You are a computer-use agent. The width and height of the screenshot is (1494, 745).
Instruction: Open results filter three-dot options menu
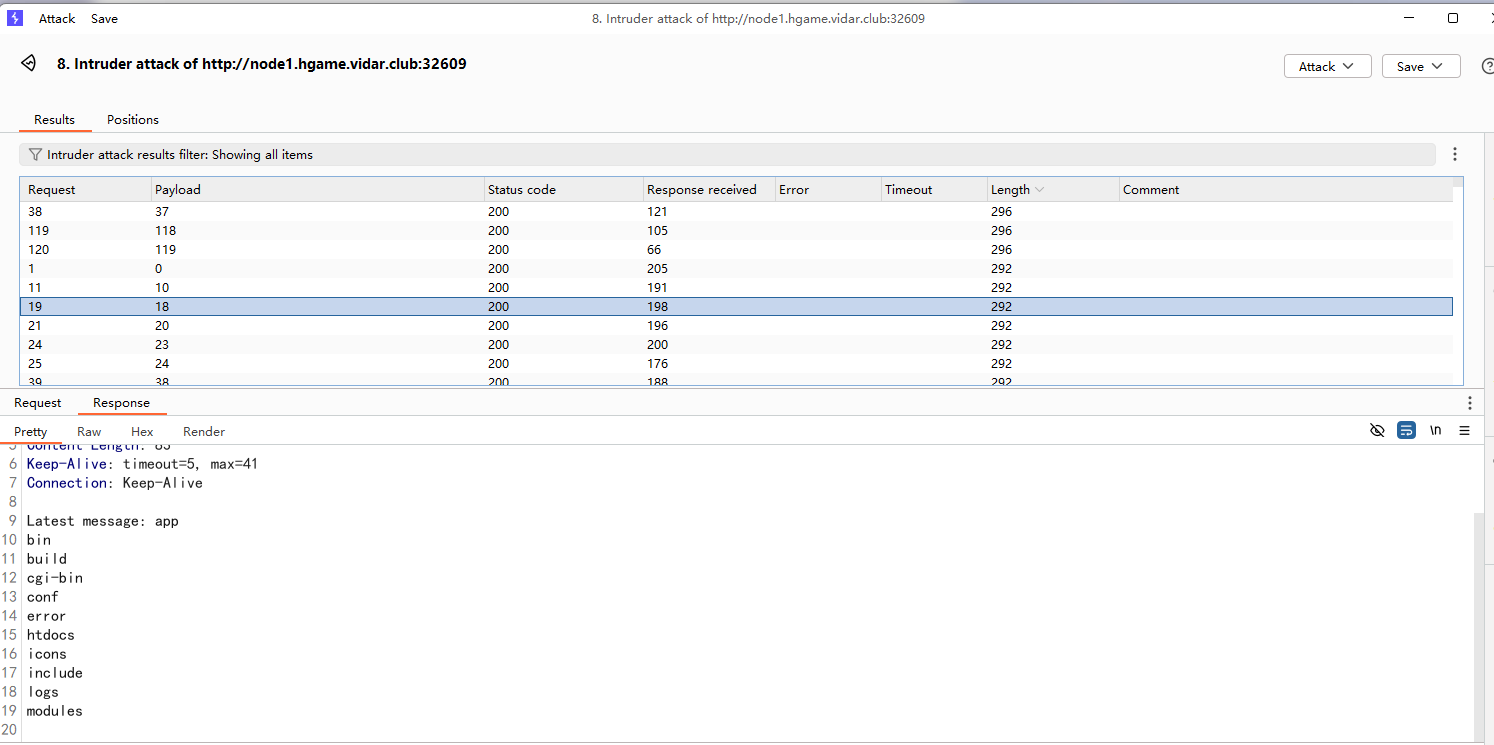point(1455,154)
